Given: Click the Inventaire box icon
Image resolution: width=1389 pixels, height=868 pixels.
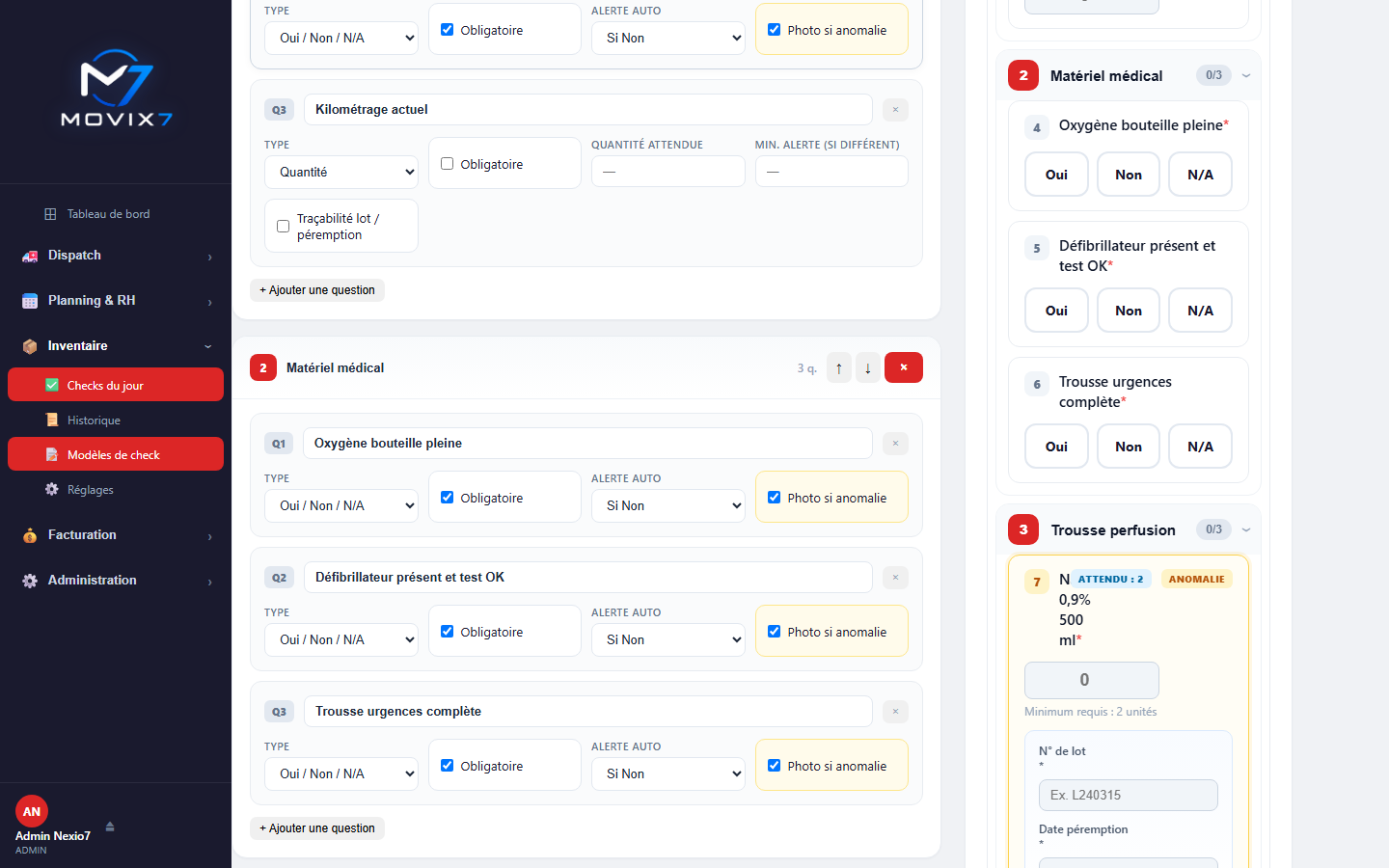Looking at the screenshot, I should 30,346.
